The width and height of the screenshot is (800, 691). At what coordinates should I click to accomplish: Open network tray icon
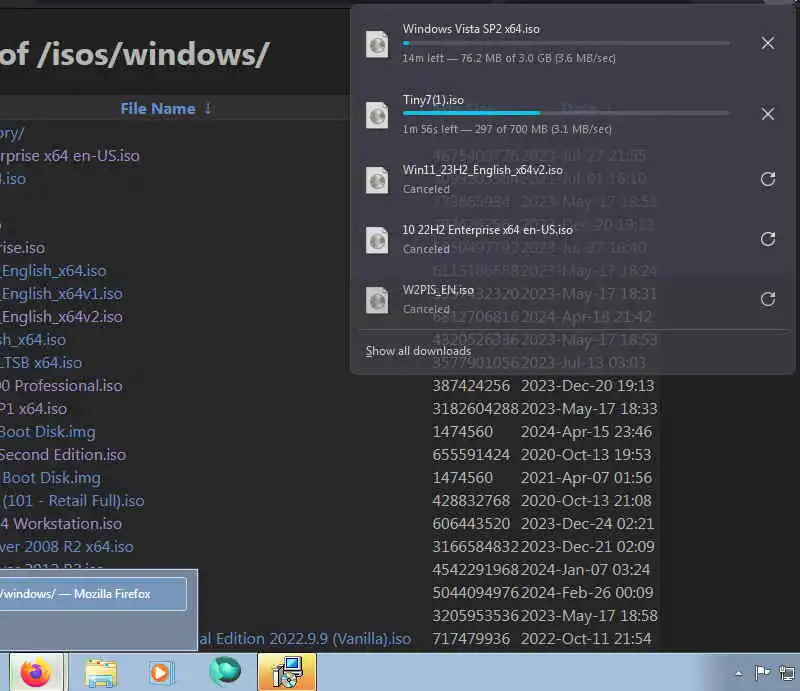coord(787,673)
